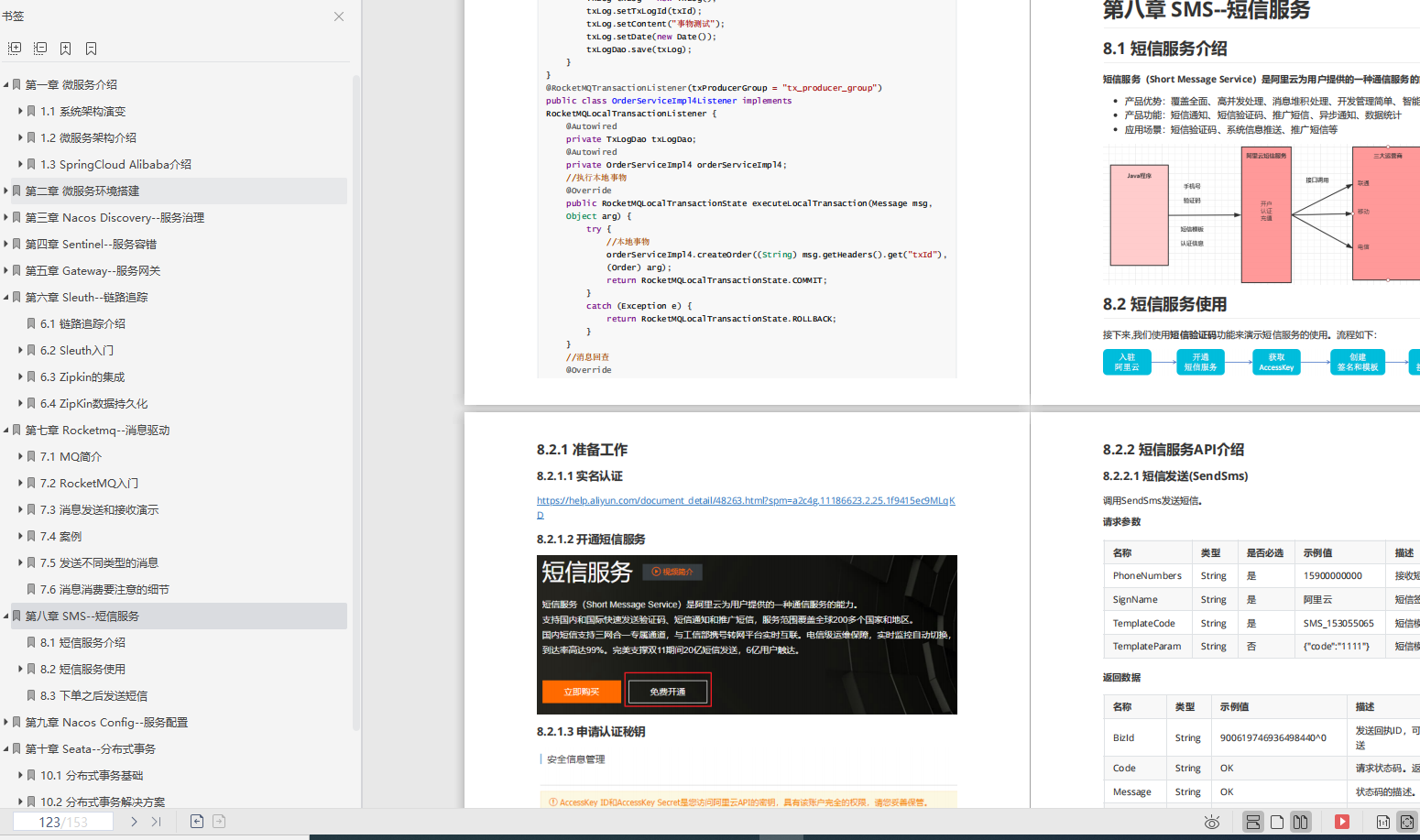This screenshot has width=1420, height=840.
Task: Open bookmark 8.1 短信服务介绍
Action: click(x=82, y=642)
